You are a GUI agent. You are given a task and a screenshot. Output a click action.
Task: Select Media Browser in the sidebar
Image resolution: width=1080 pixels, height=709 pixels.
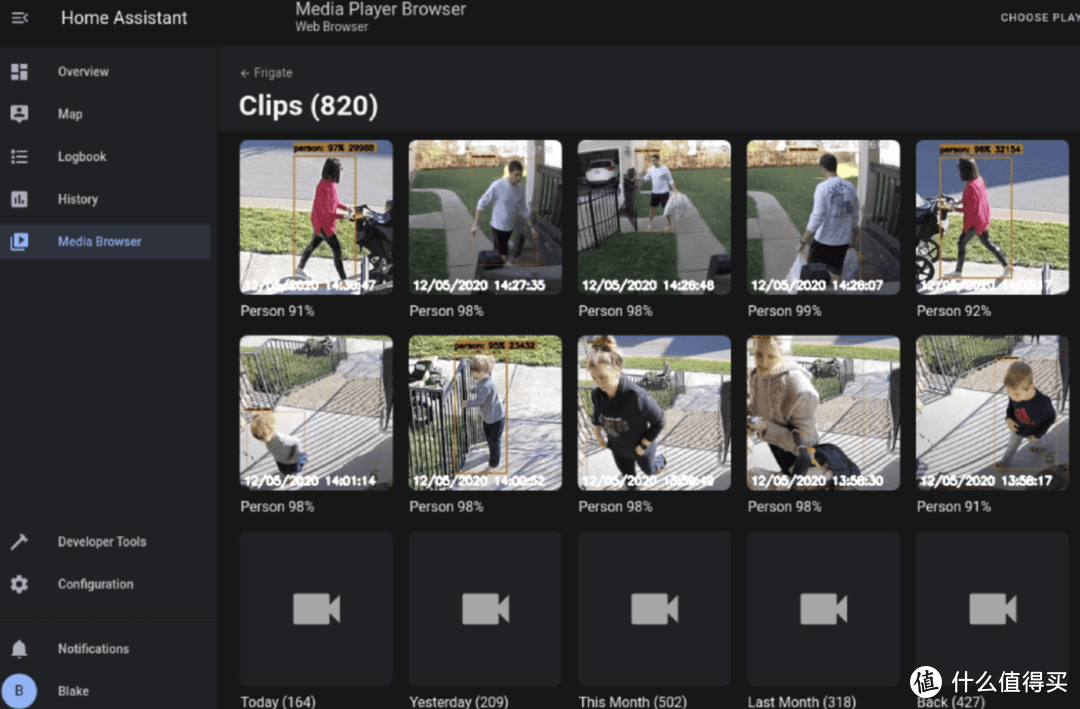click(x=99, y=242)
